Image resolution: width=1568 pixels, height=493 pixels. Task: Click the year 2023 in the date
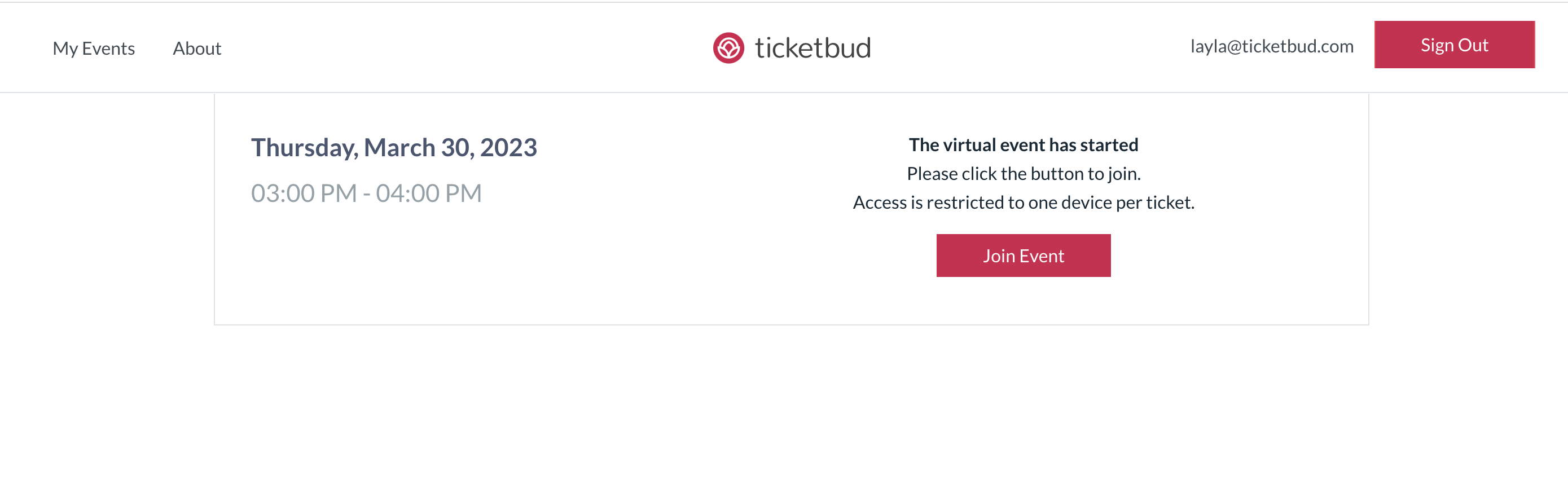click(508, 147)
